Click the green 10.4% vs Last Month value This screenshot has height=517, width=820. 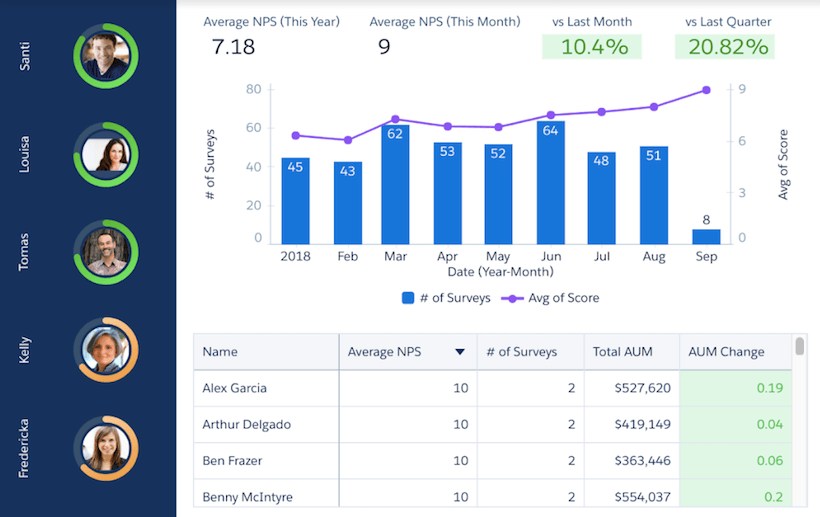(594, 46)
